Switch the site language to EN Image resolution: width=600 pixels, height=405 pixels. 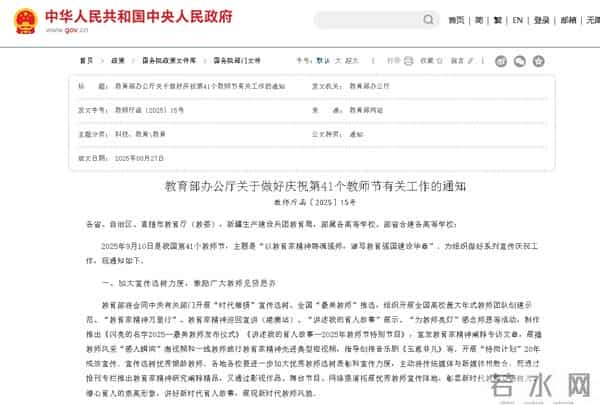pos(517,20)
